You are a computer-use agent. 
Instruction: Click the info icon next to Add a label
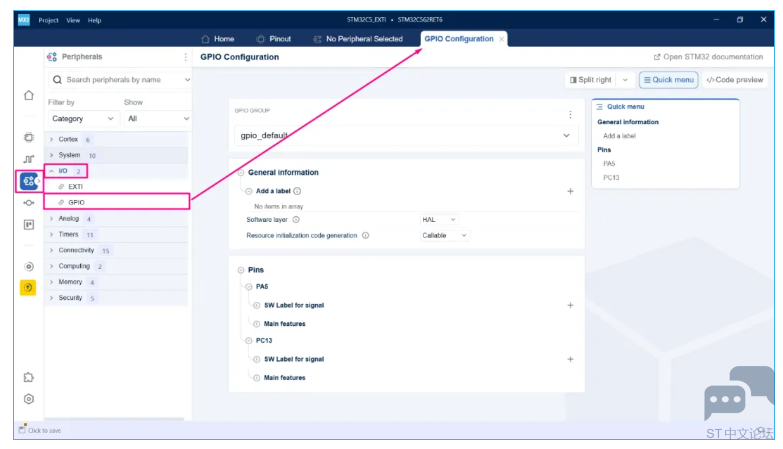click(x=297, y=191)
